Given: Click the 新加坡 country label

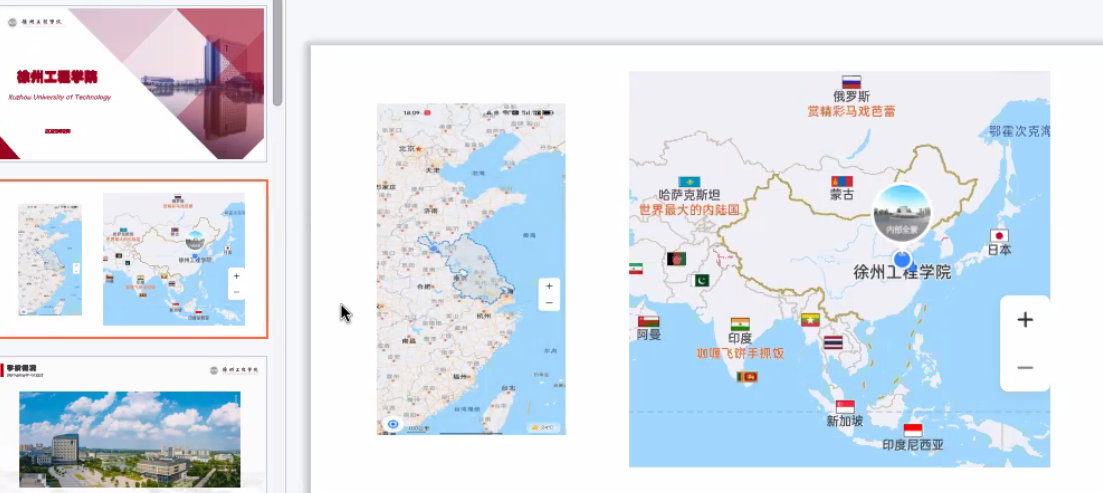Looking at the screenshot, I should (845, 421).
